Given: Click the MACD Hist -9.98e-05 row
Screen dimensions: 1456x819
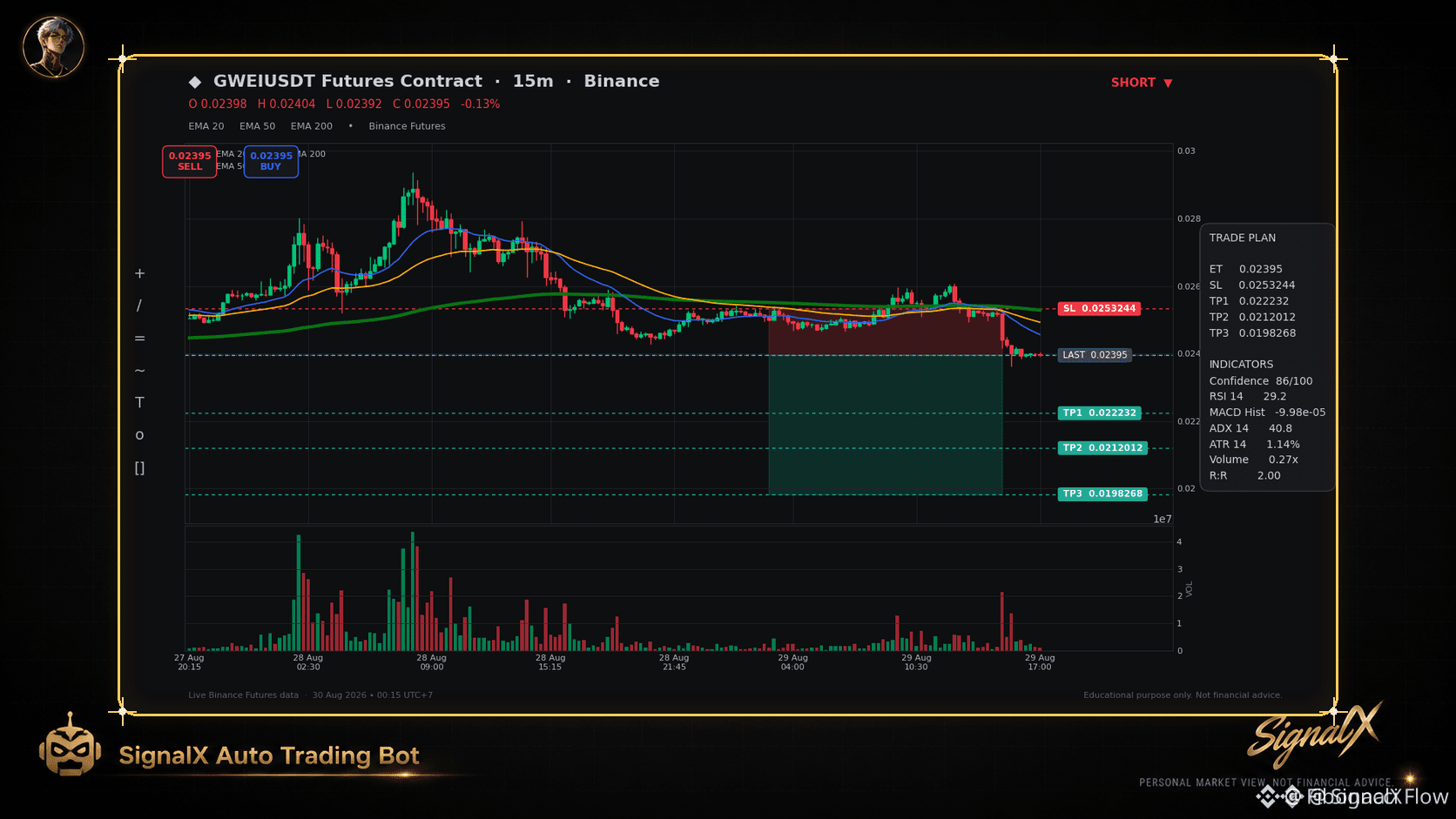Looking at the screenshot, I should (x=1267, y=413).
